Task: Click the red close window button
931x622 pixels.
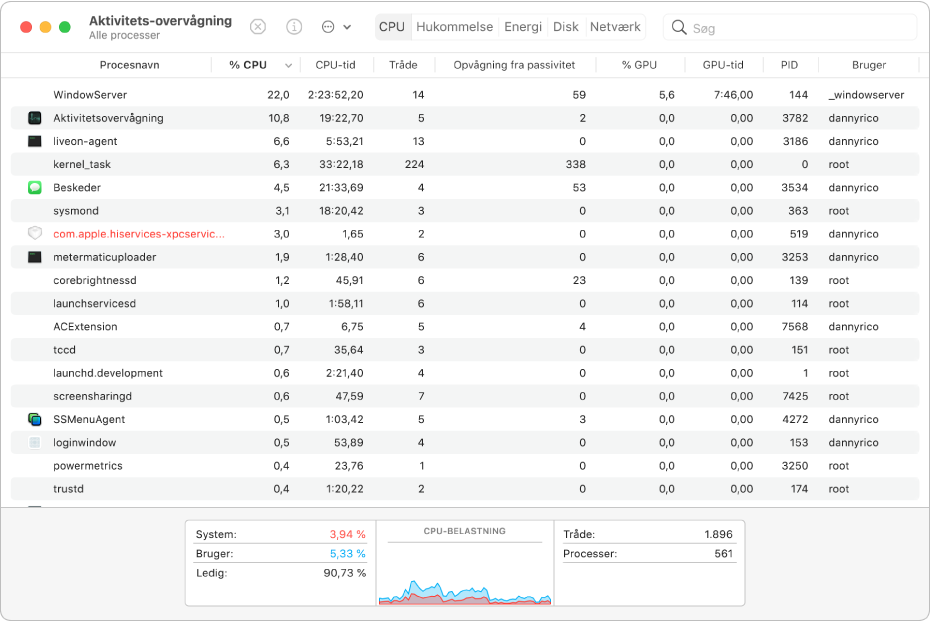Action: coord(26,27)
